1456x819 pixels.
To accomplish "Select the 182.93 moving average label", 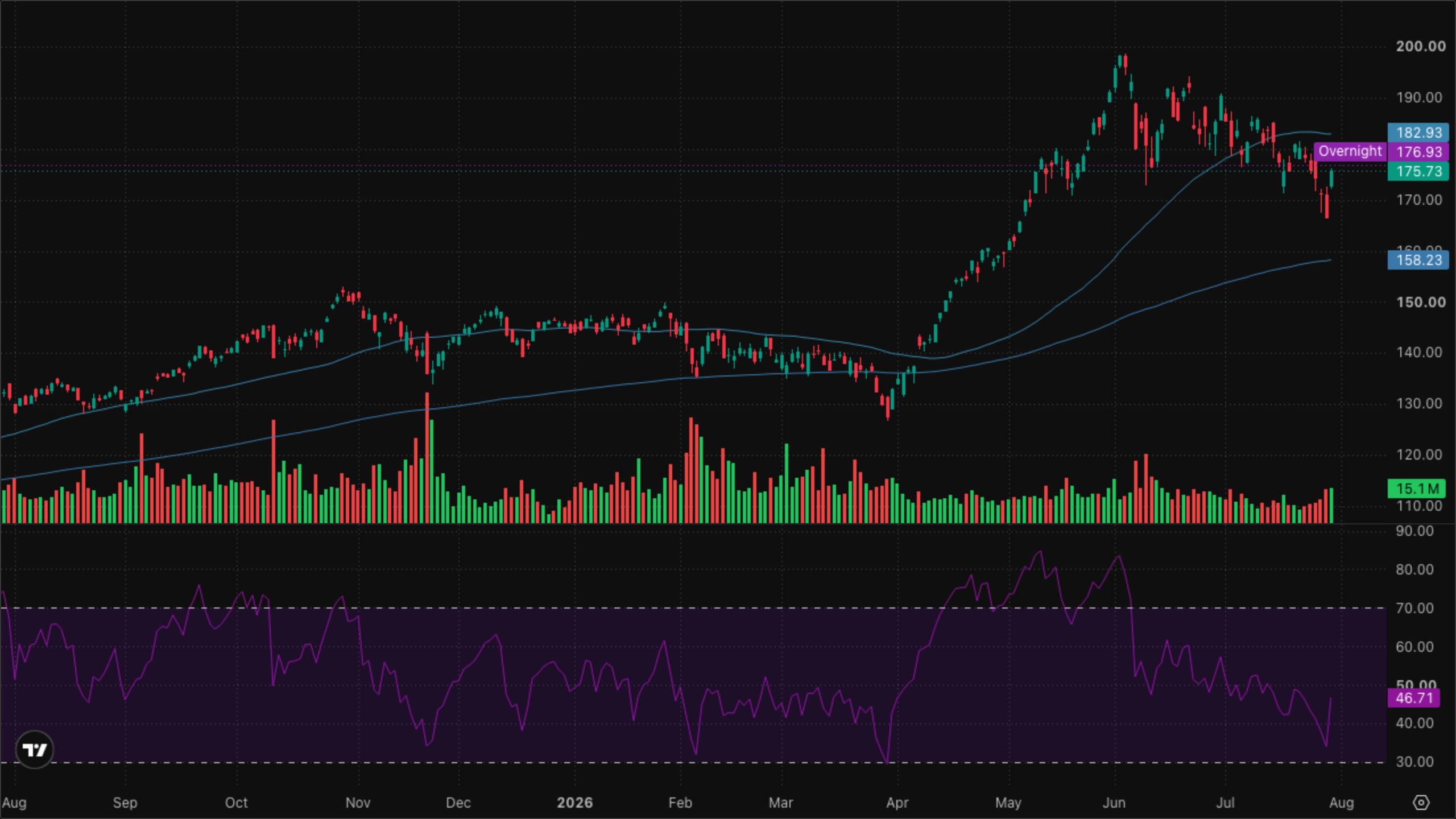I will pyautogui.click(x=1418, y=133).
